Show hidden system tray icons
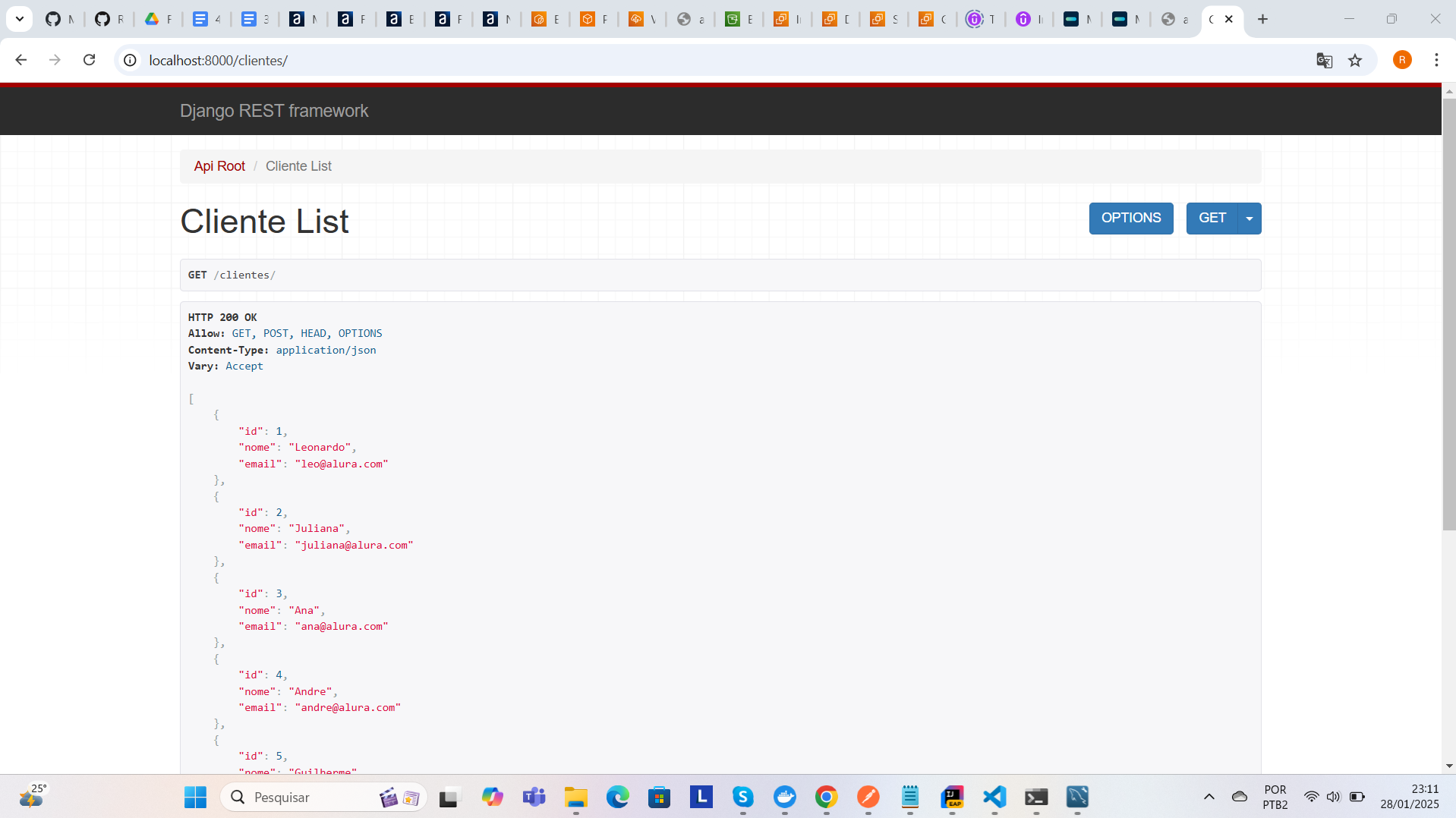 (x=1209, y=798)
